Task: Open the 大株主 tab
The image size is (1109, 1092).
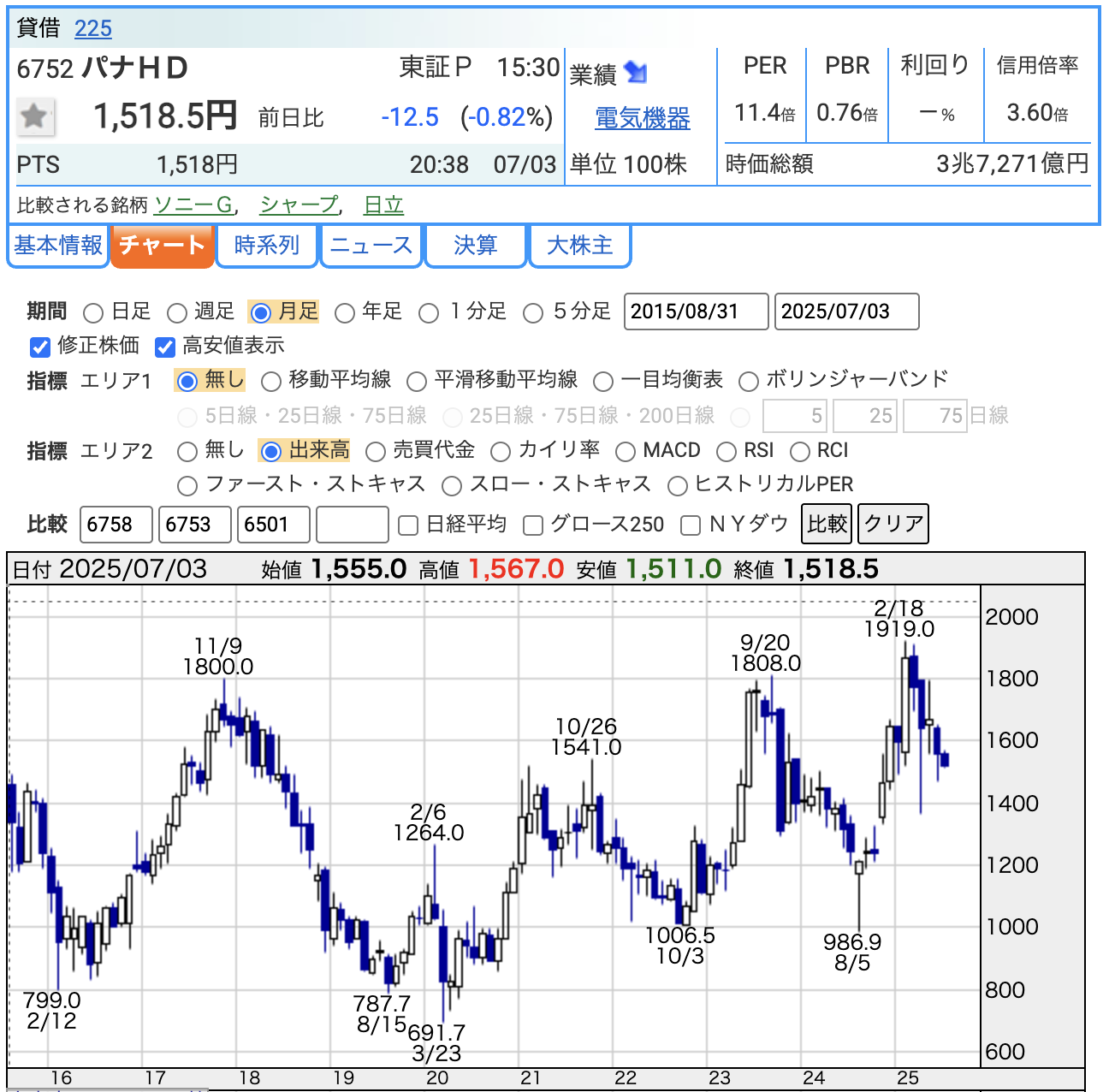Action: click(580, 246)
